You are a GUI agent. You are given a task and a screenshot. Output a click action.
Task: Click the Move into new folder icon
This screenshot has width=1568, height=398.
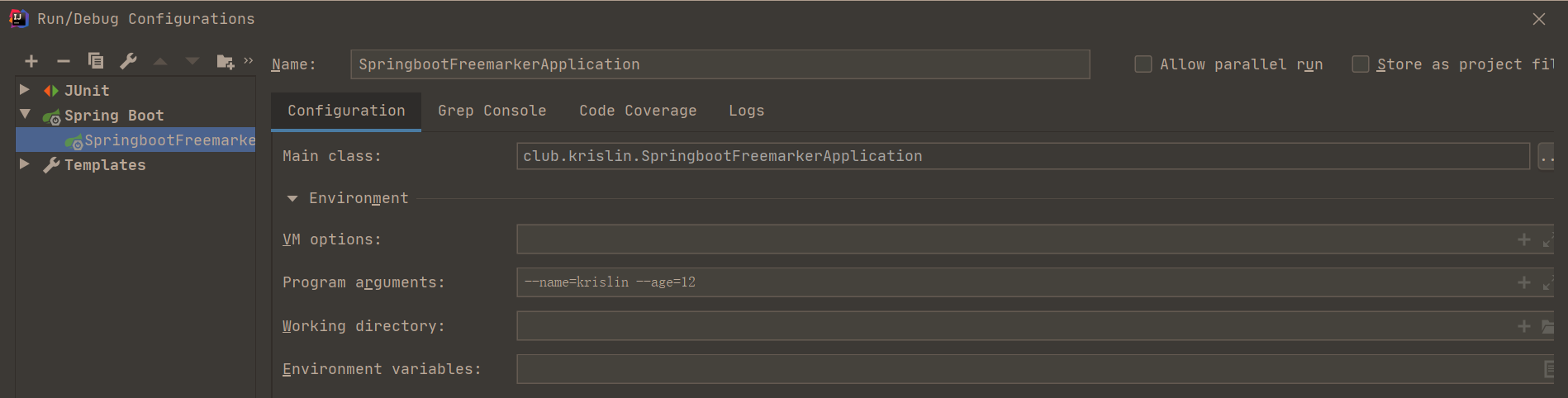click(225, 62)
